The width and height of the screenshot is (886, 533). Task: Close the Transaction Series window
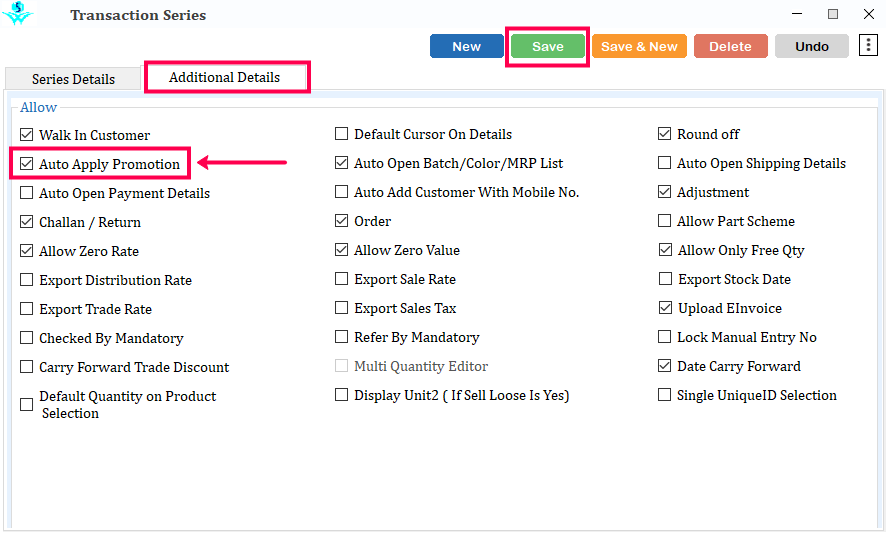[869, 14]
